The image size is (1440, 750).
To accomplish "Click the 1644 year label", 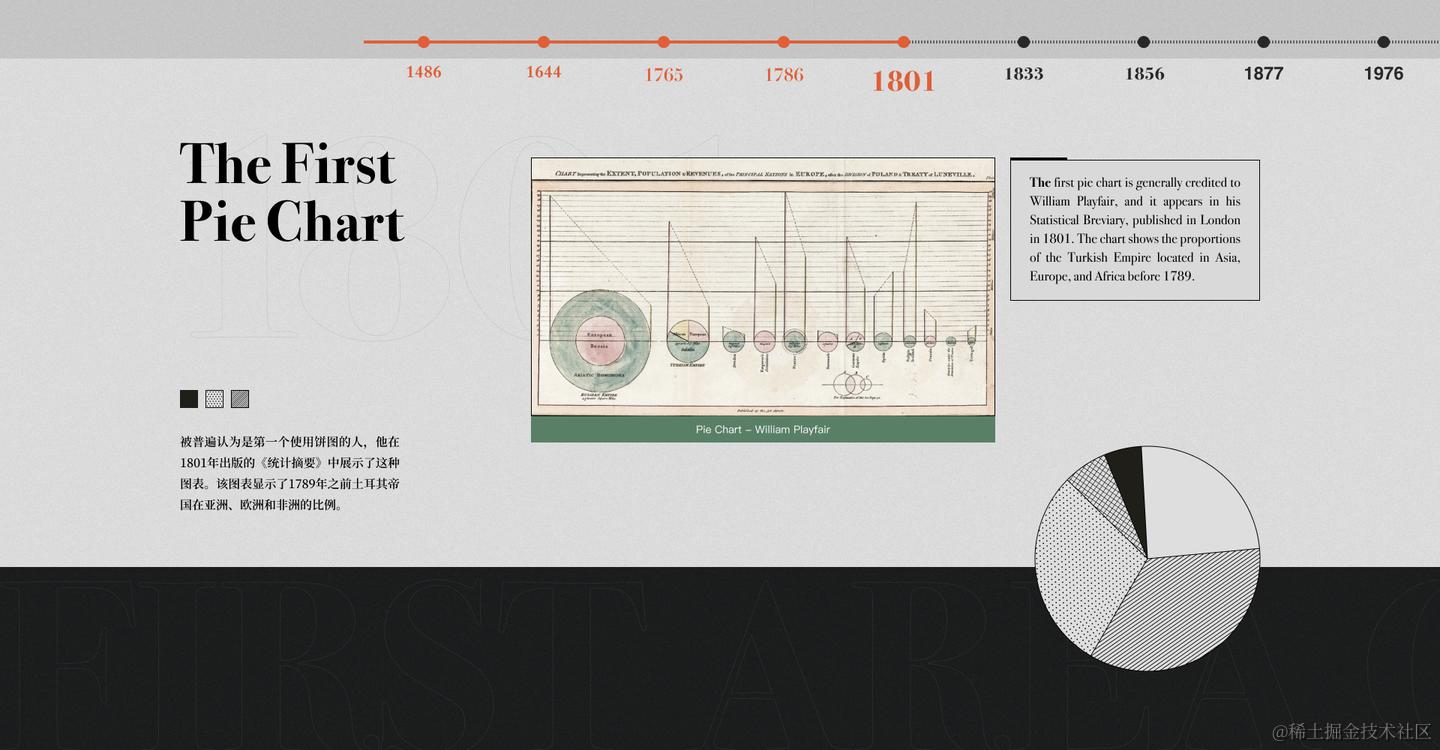I will [x=544, y=72].
